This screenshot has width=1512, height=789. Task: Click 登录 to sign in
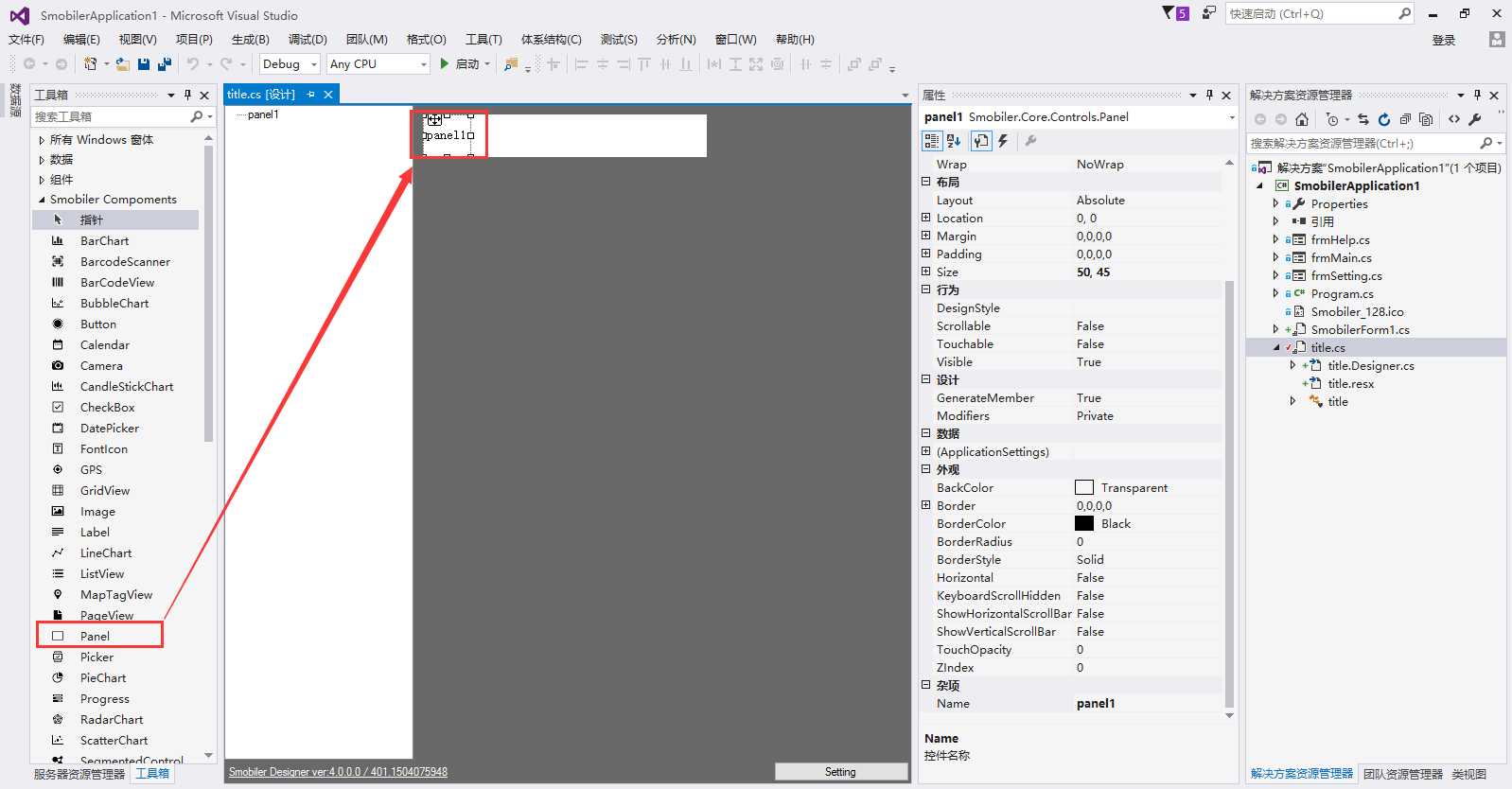pyautogui.click(x=1444, y=40)
